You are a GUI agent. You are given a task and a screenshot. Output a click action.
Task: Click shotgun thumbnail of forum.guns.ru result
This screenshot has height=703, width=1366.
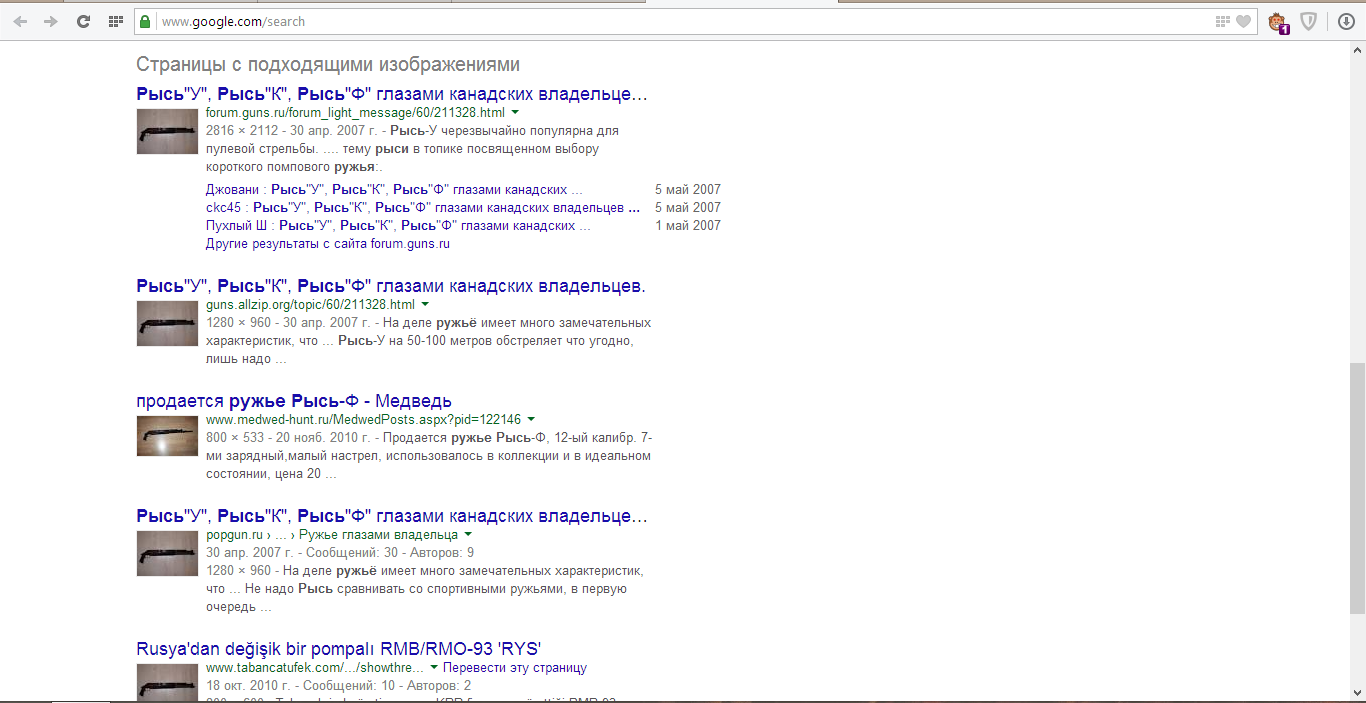point(167,131)
